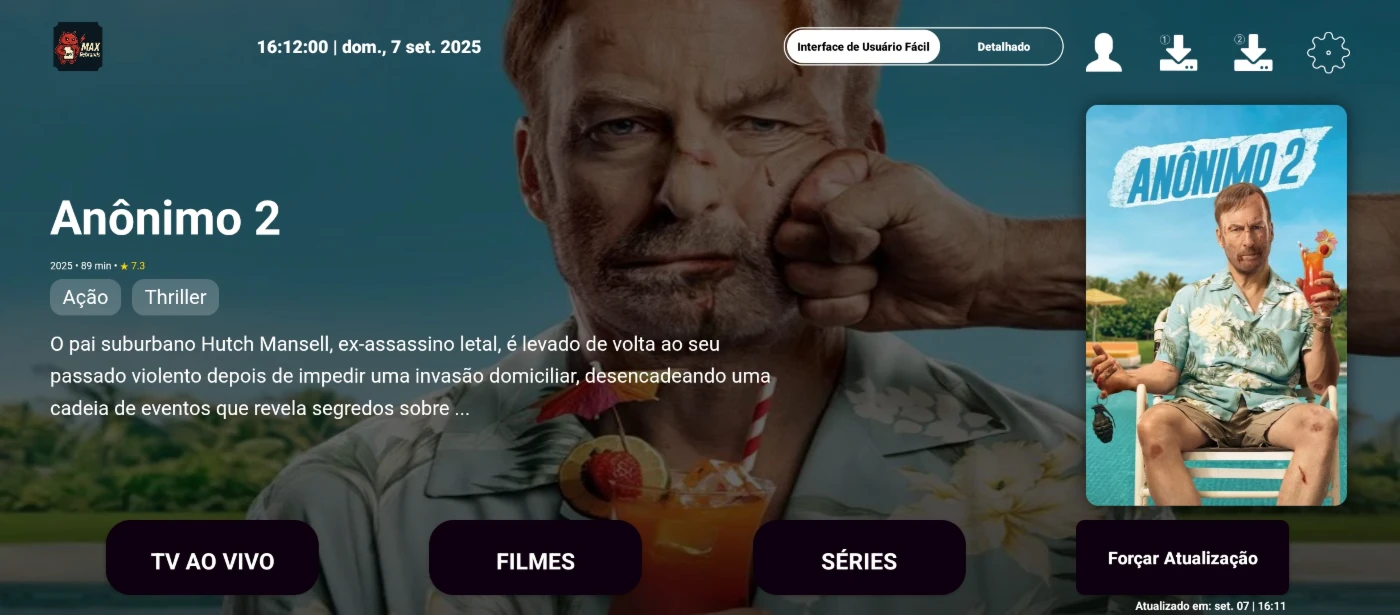The width and height of the screenshot is (1400, 615).
Task: Switch to the Detalhado interface mode
Action: [1003, 46]
